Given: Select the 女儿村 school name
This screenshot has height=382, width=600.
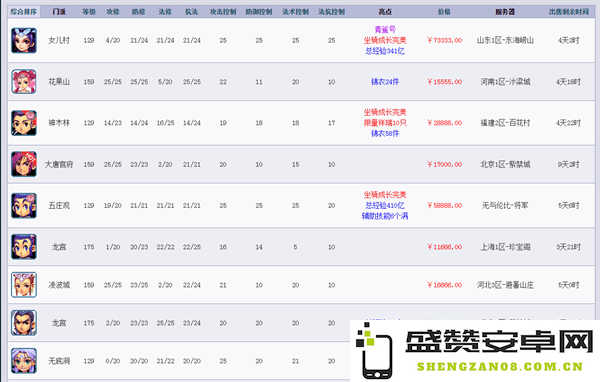Looking at the screenshot, I should tap(59, 40).
